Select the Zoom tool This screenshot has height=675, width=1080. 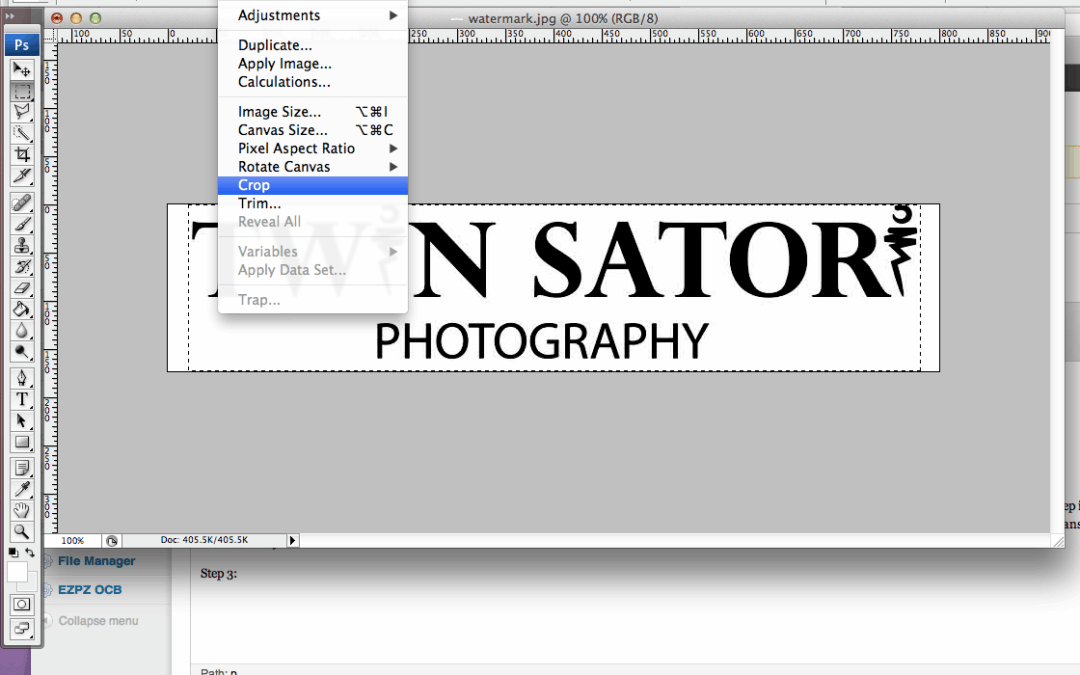click(22, 532)
